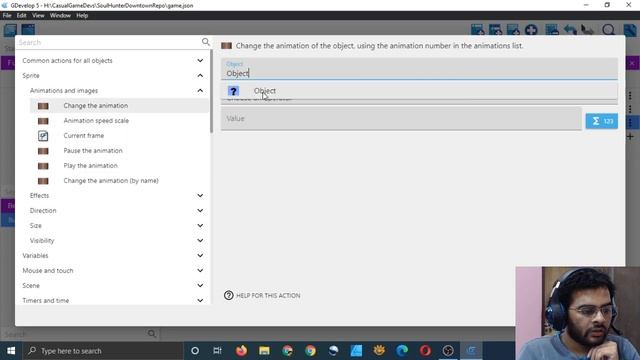Launch Firefox from taskbar
The height and width of the screenshot is (360, 640).
(241, 351)
